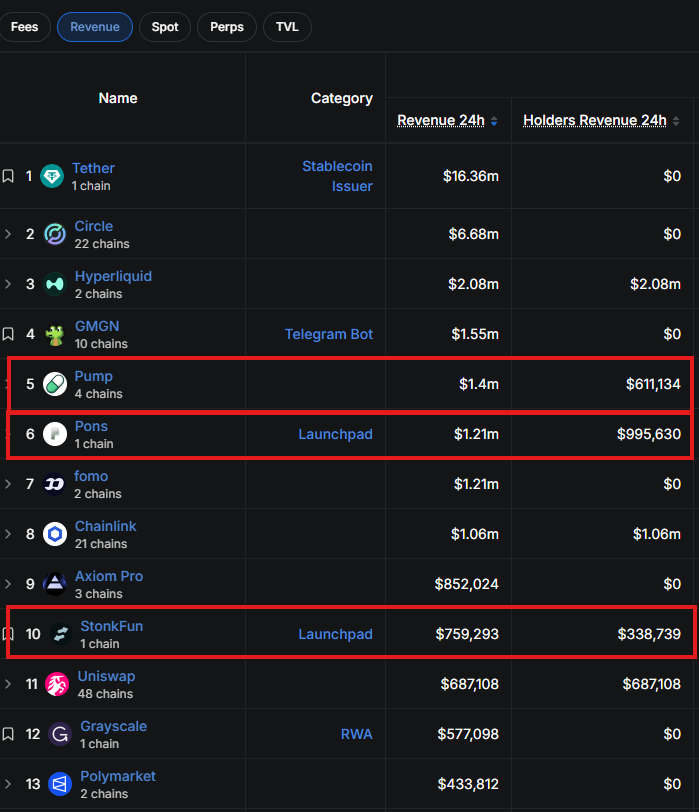Click the sort arrows beside Revenue 24h
Screen dimensions: 699x812
pyautogui.click(x=494, y=121)
